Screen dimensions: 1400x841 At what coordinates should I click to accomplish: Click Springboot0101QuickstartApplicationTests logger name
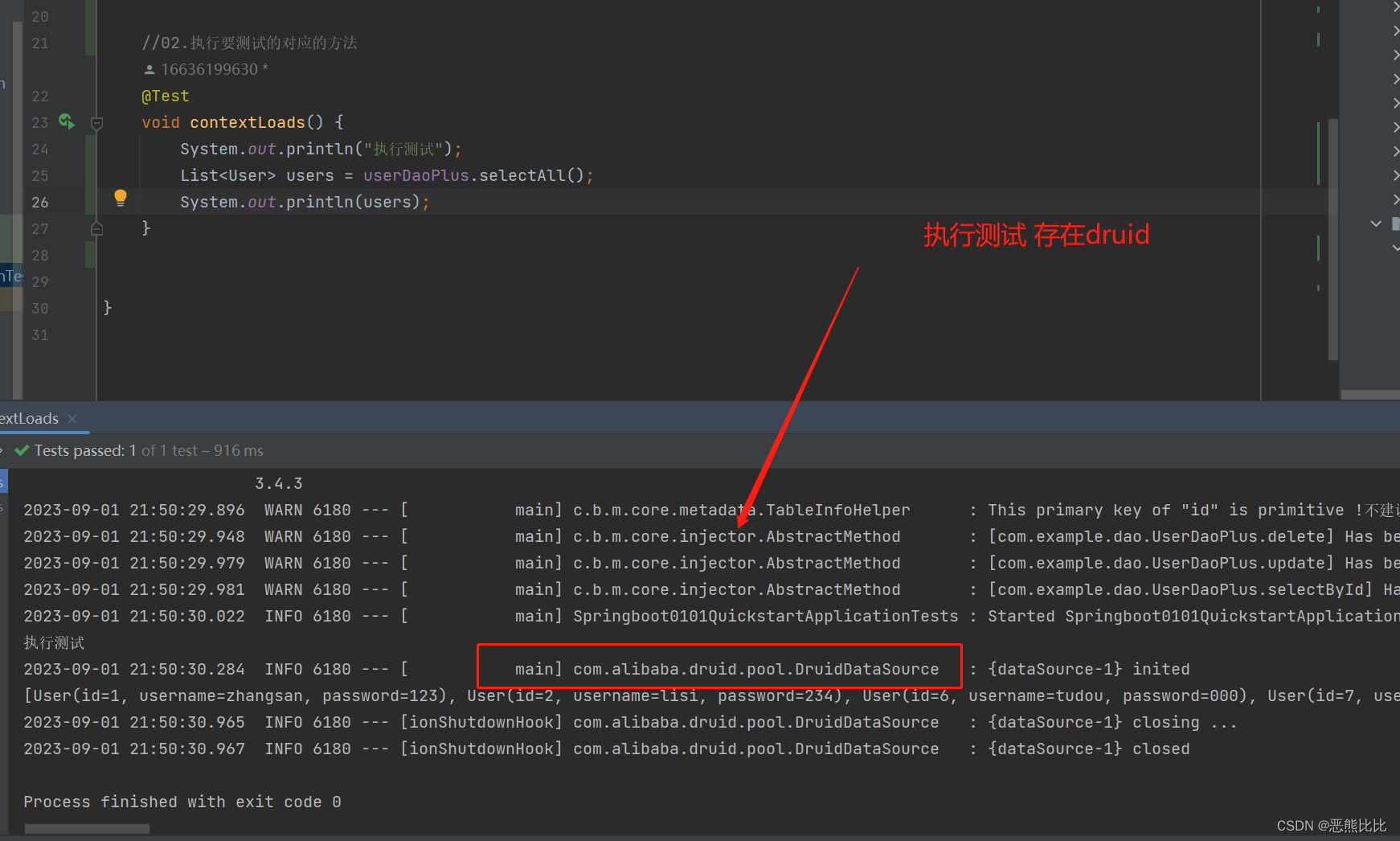(765, 616)
